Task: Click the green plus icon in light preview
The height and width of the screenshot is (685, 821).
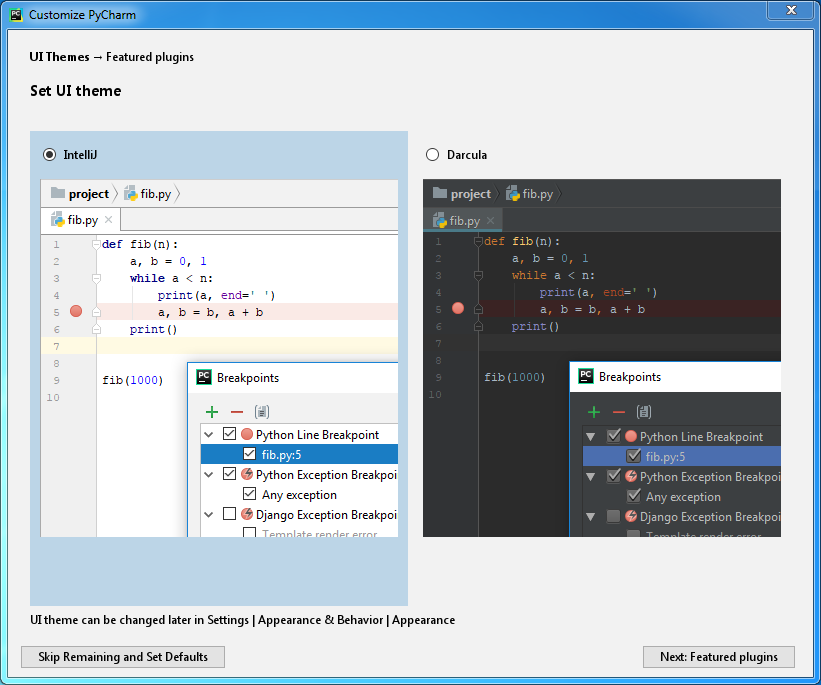Action: pyautogui.click(x=211, y=412)
